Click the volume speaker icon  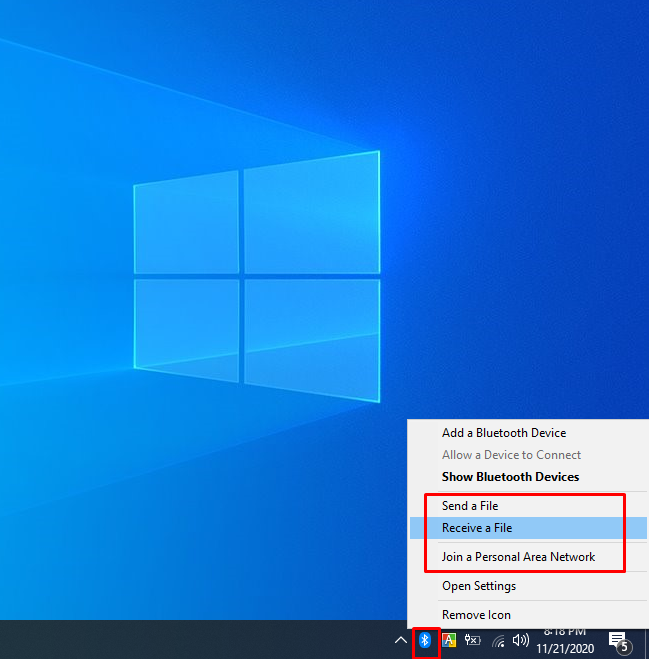[x=521, y=641]
